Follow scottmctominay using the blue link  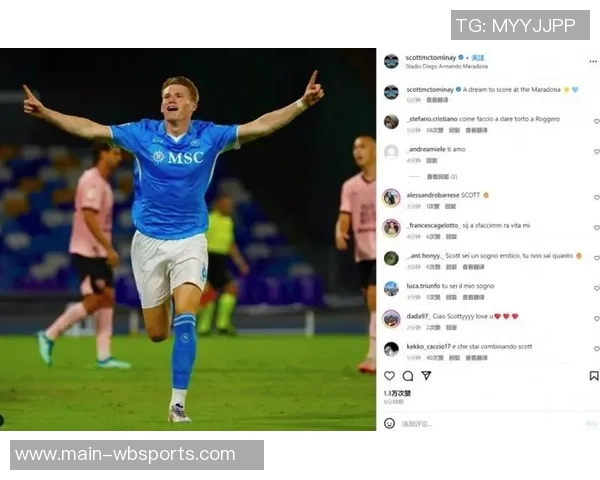point(478,58)
